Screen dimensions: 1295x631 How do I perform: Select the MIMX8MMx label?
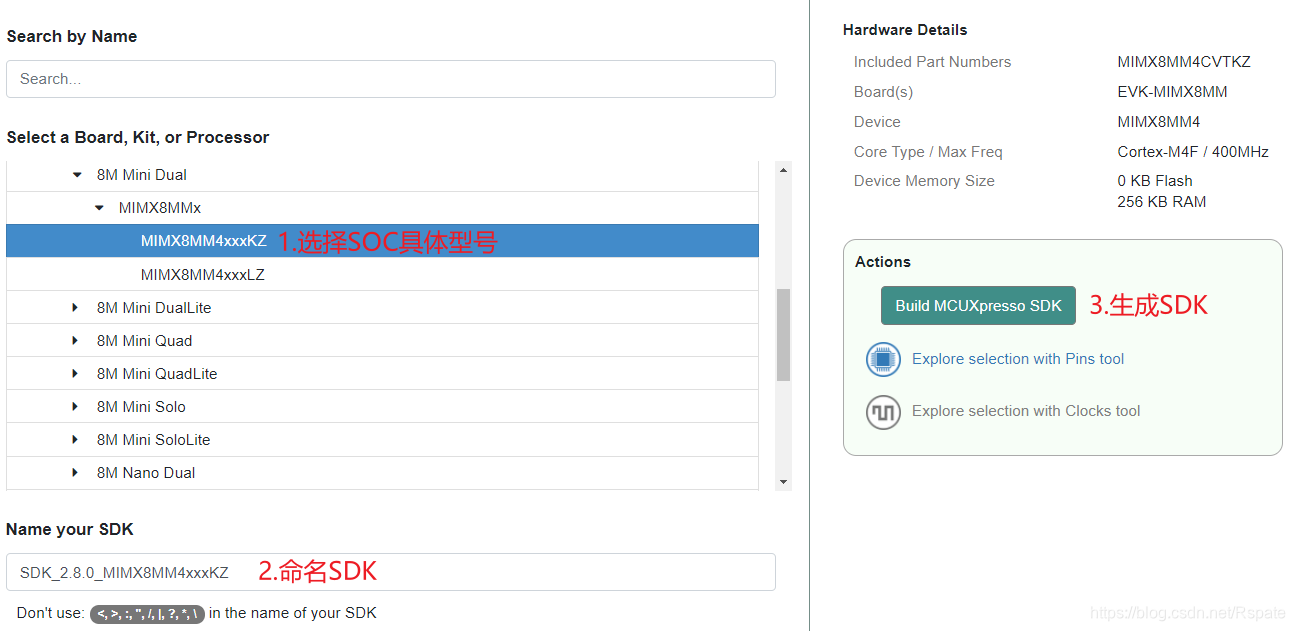160,208
